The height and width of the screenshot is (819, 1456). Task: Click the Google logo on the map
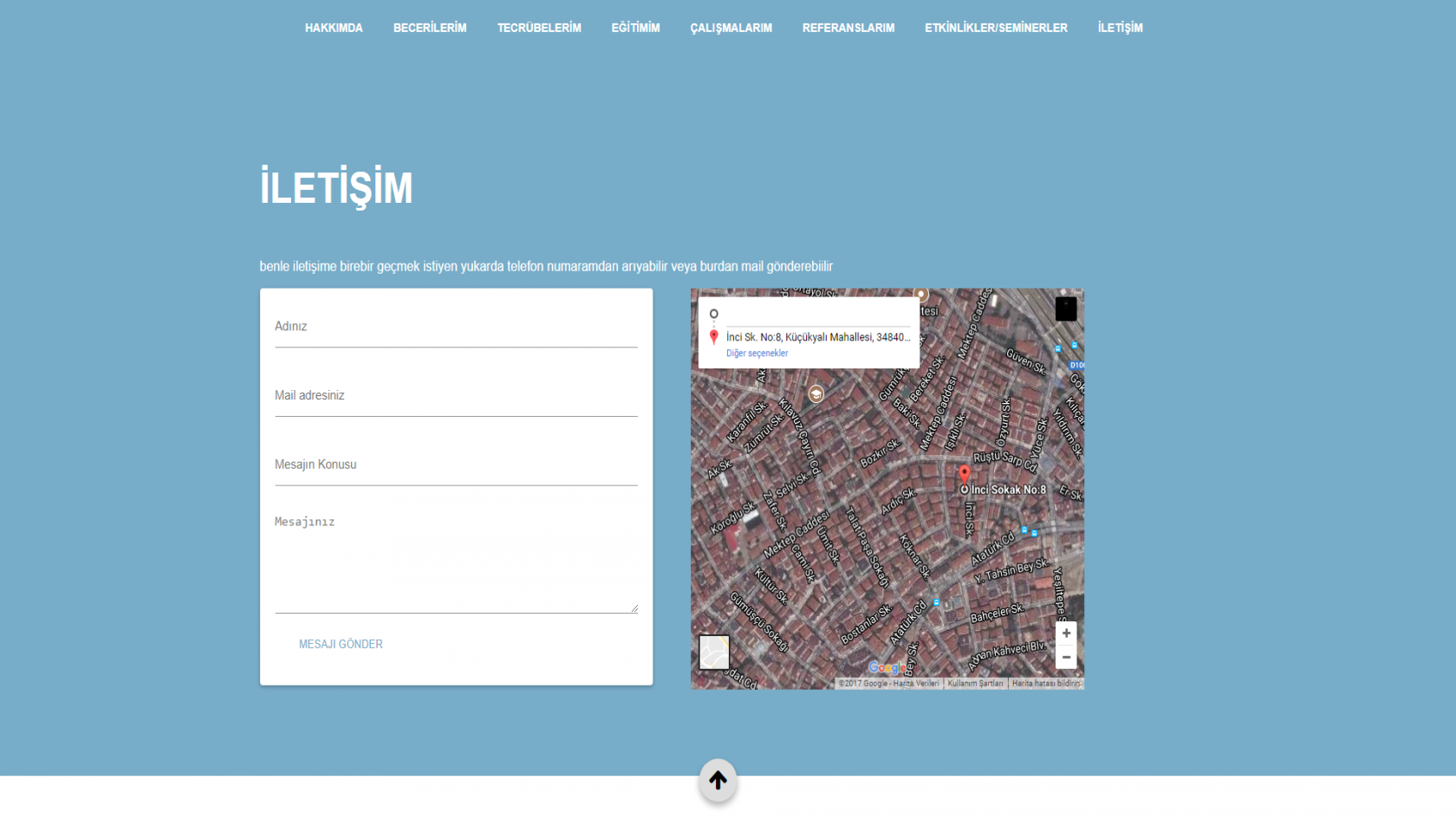click(886, 667)
